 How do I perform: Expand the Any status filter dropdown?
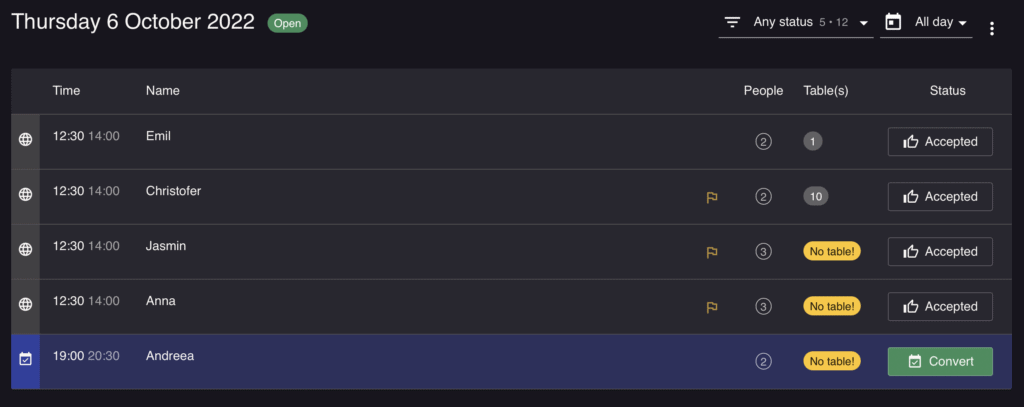[796, 23]
